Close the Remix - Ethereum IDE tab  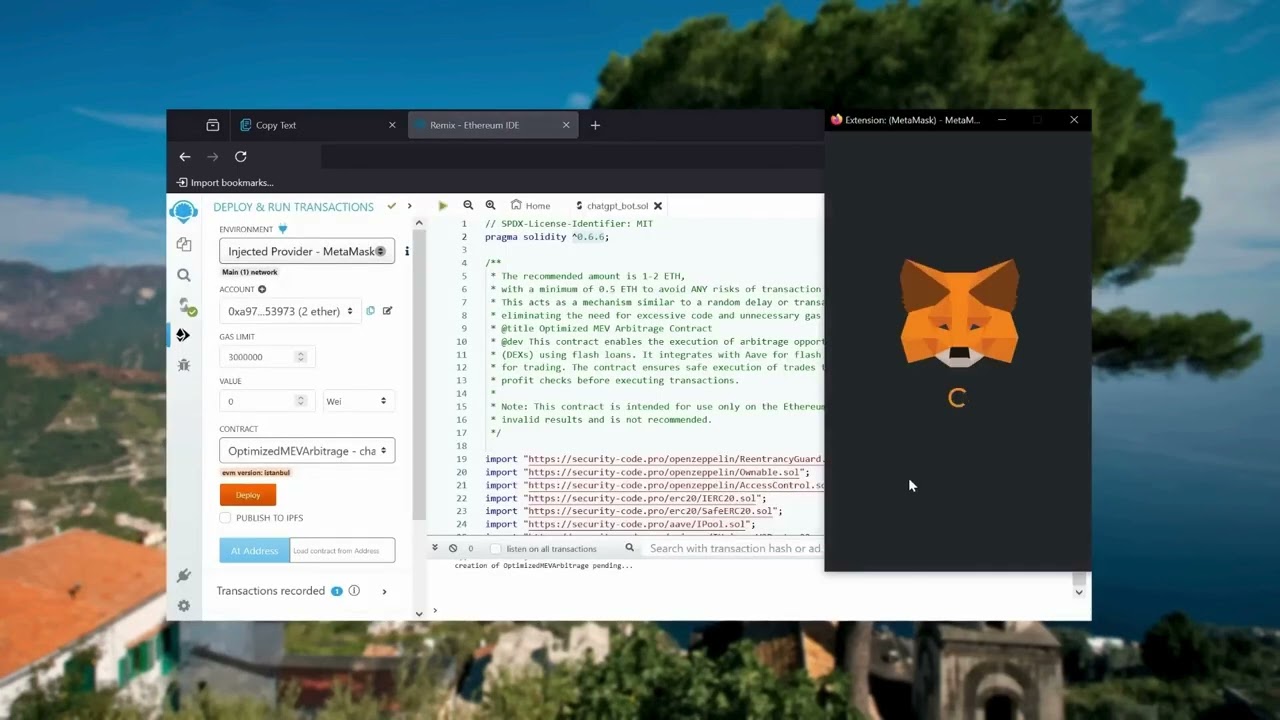tap(566, 125)
